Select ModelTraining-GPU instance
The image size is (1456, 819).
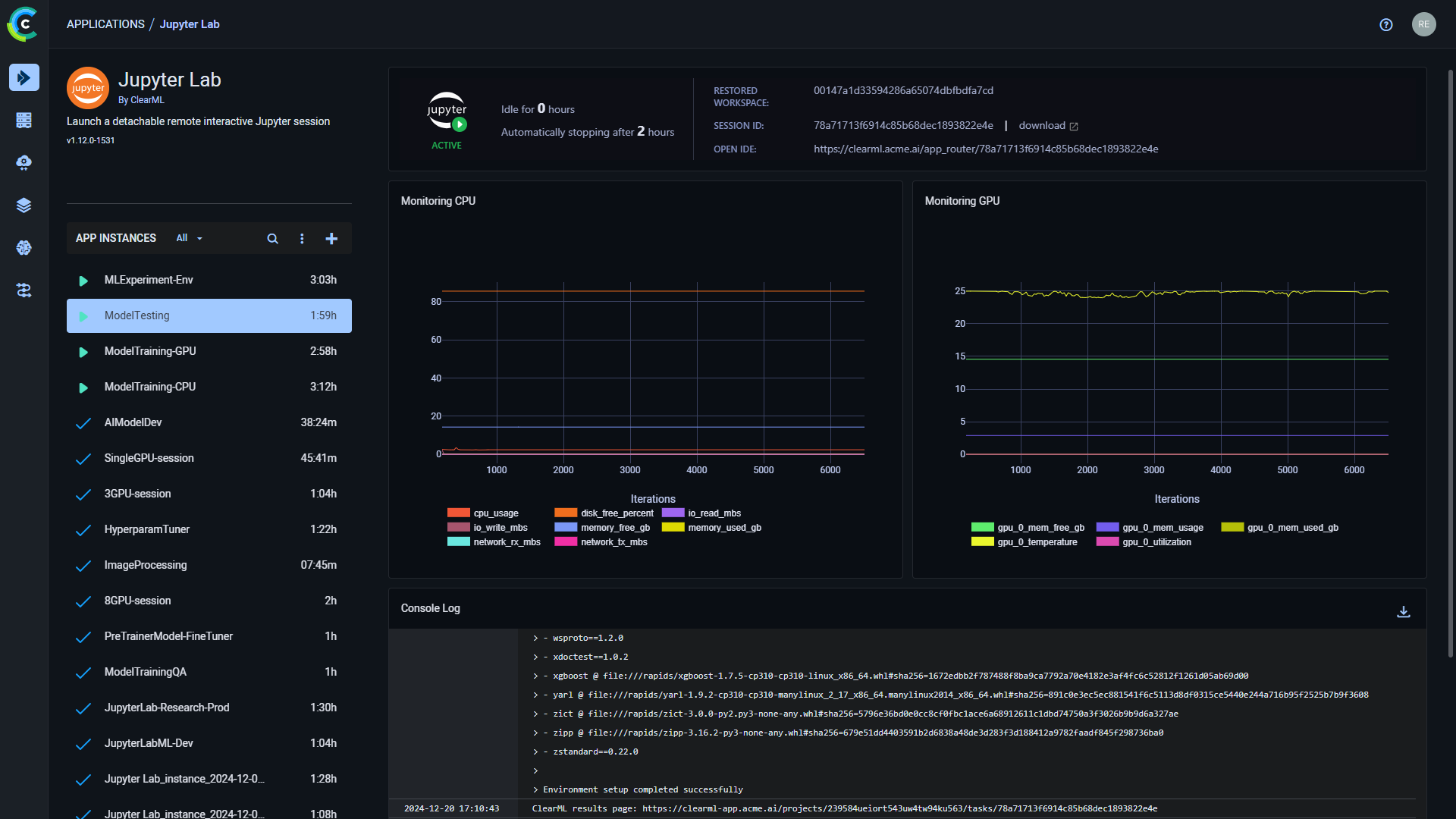click(x=150, y=351)
